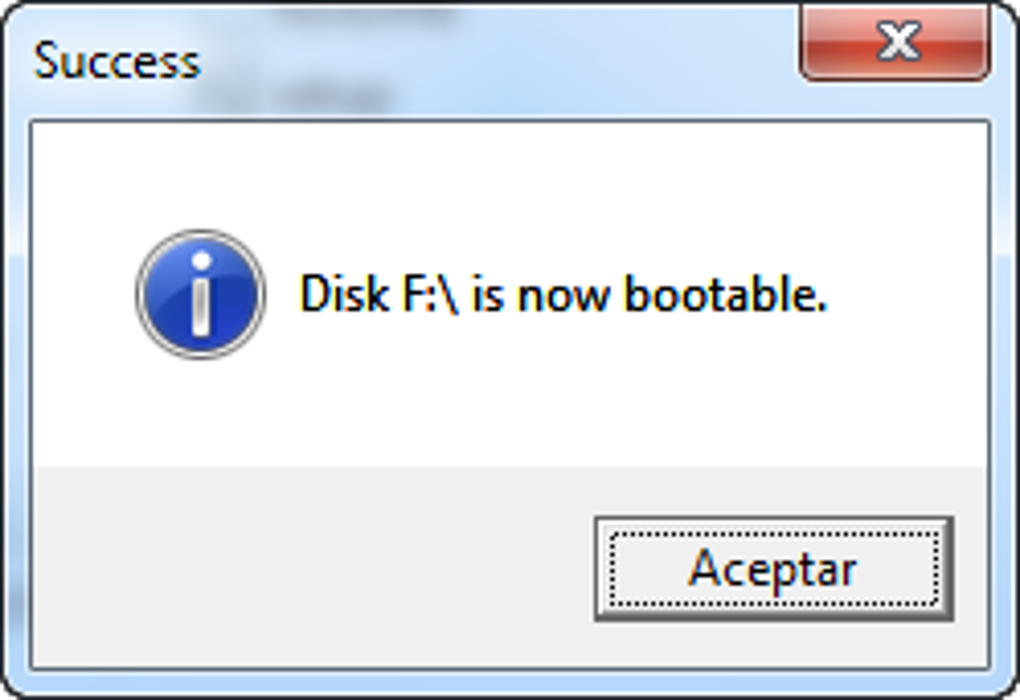This screenshot has width=1020, height=700.
Task: Click the gray panel area below the Aceptar button
Action: coord(773,643)
